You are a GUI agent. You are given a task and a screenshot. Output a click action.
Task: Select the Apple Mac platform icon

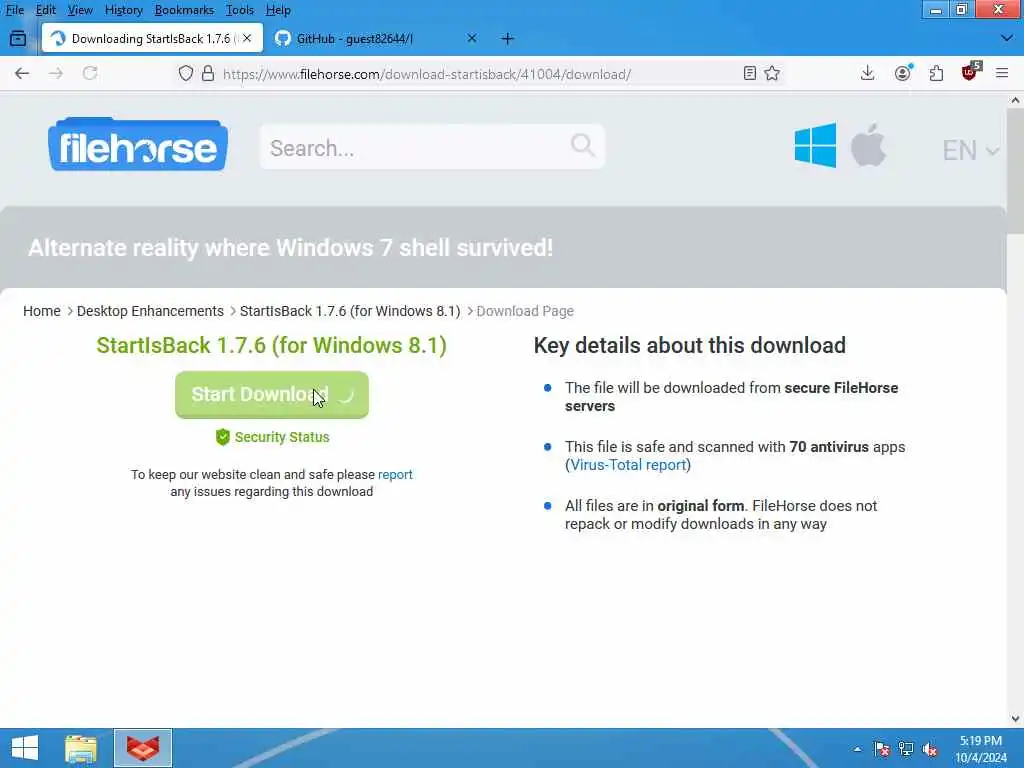click(x=868, y=145)
